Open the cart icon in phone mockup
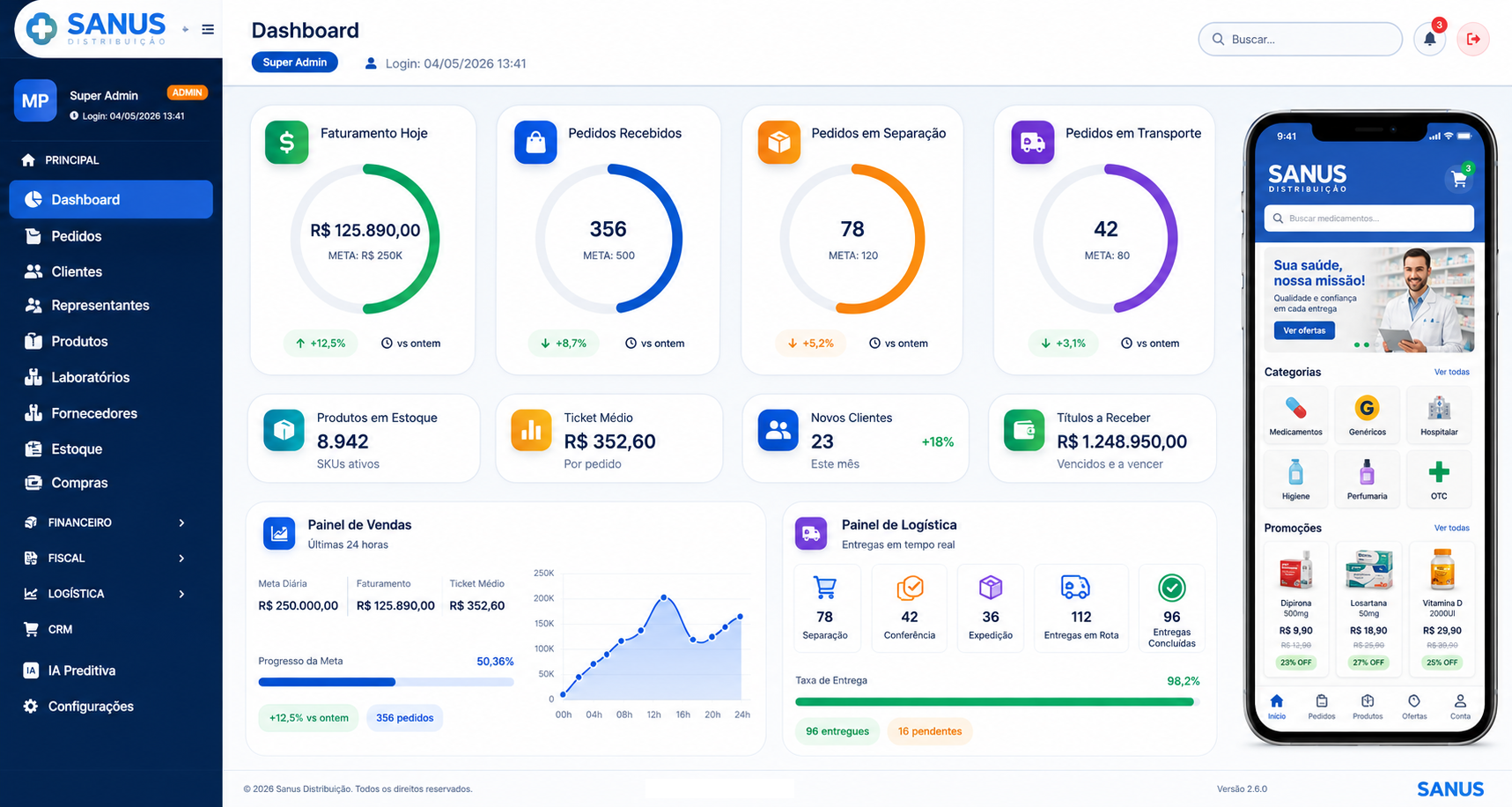 coord(1459,179)
